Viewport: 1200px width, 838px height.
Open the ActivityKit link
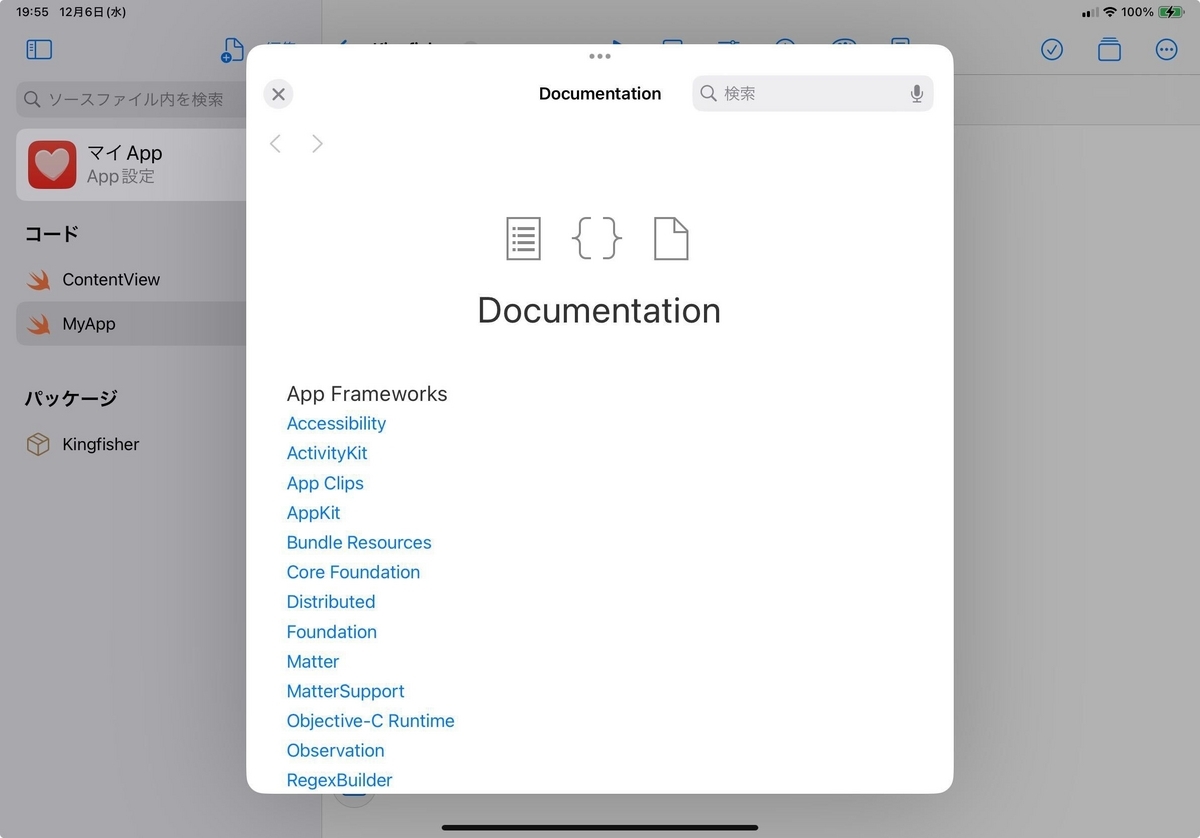[327, 453]
